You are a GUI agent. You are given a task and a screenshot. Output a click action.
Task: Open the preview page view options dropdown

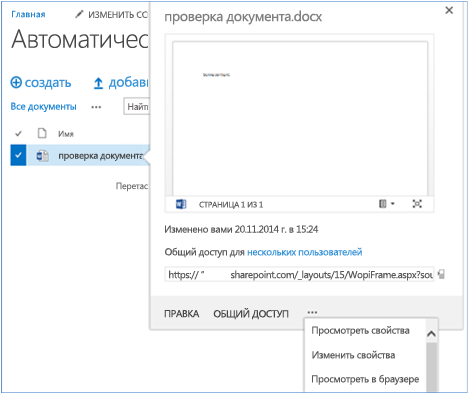[x=387, y=204]
